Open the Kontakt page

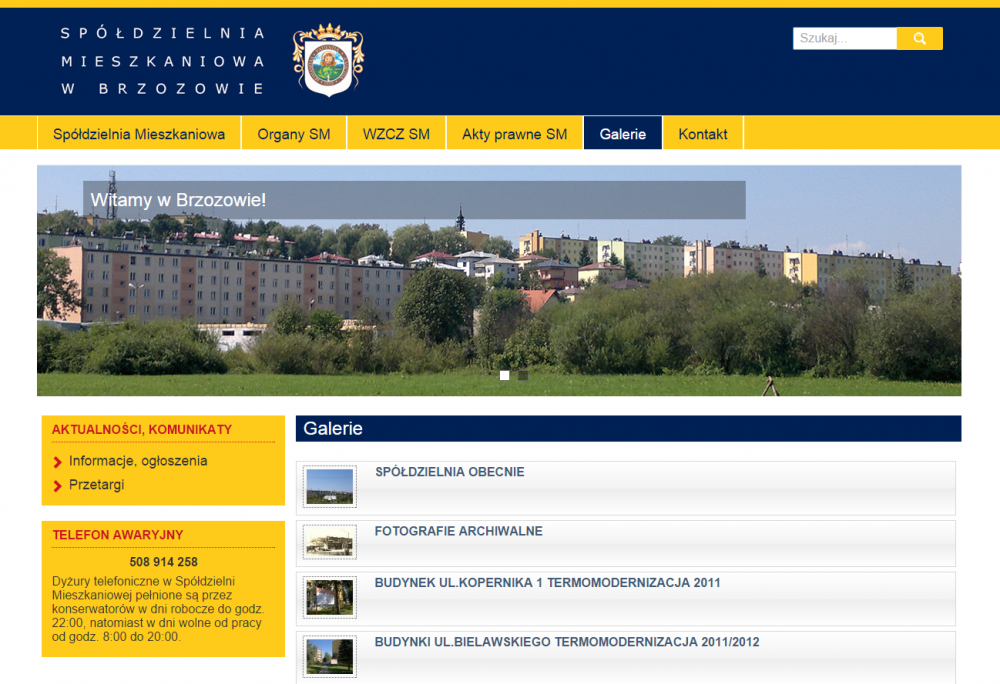tap(703, 134)
